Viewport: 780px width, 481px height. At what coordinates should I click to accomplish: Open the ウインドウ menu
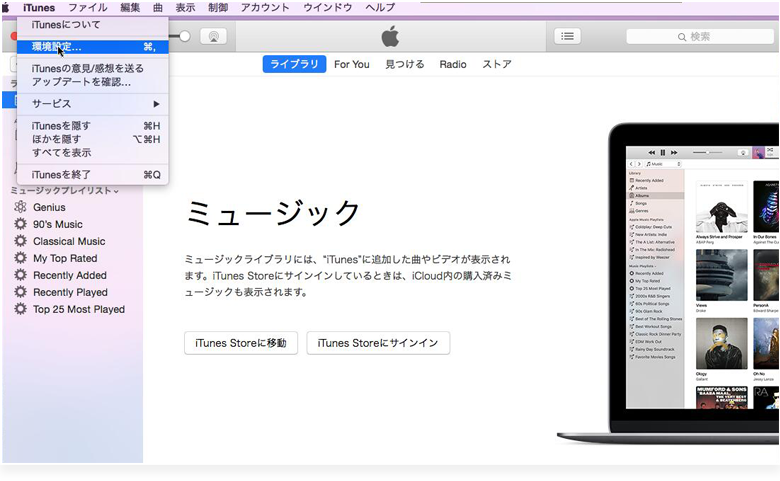click(328, 7)
